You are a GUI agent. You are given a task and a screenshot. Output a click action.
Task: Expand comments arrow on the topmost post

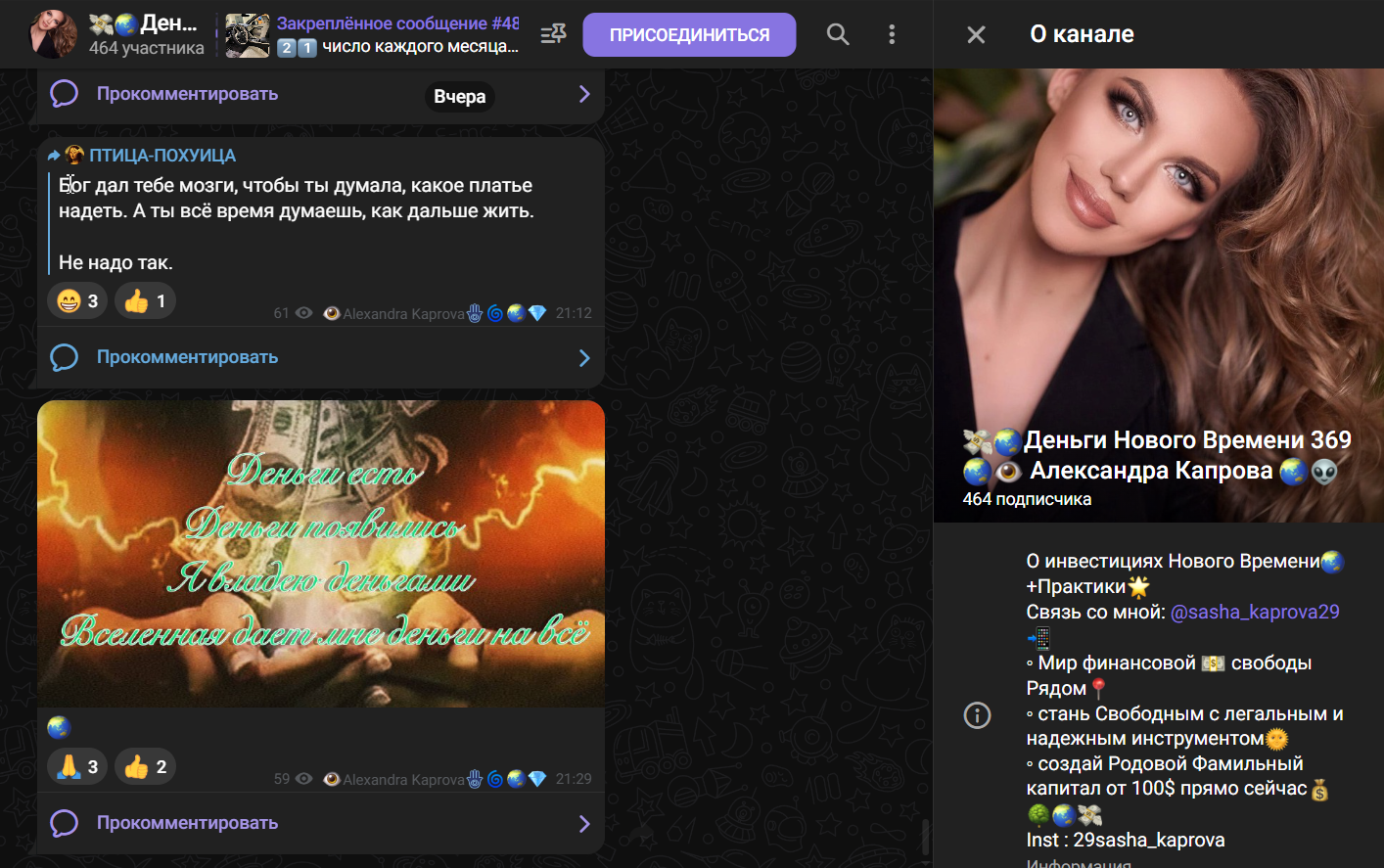(584, 94)
